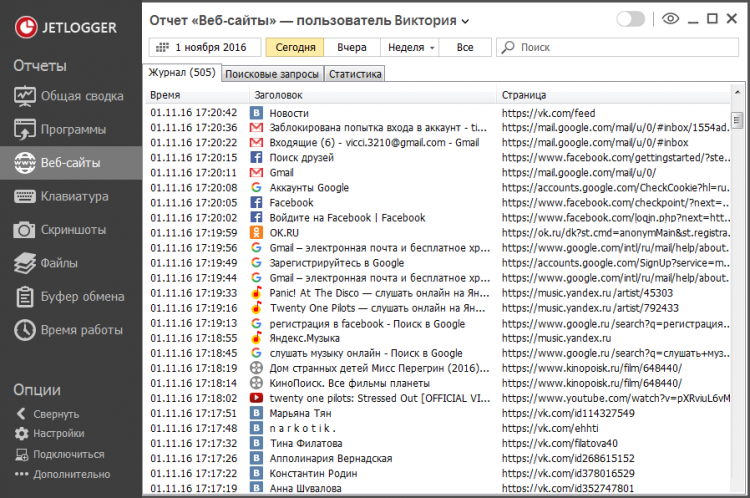
Task: Click Facebook icon in the Поиск друзей row
Action: (256, 157)
